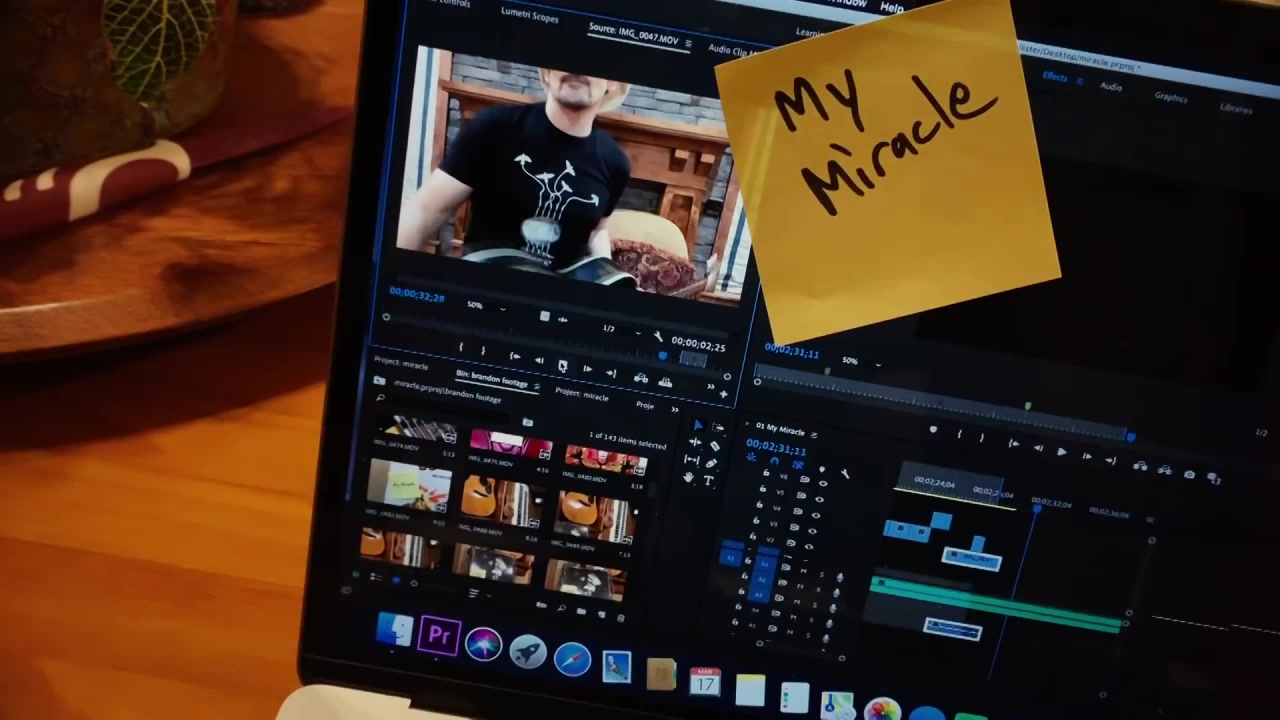1280x720 pixels.
Task: Select the Selection arrow tool
Action: coord(697,425)
